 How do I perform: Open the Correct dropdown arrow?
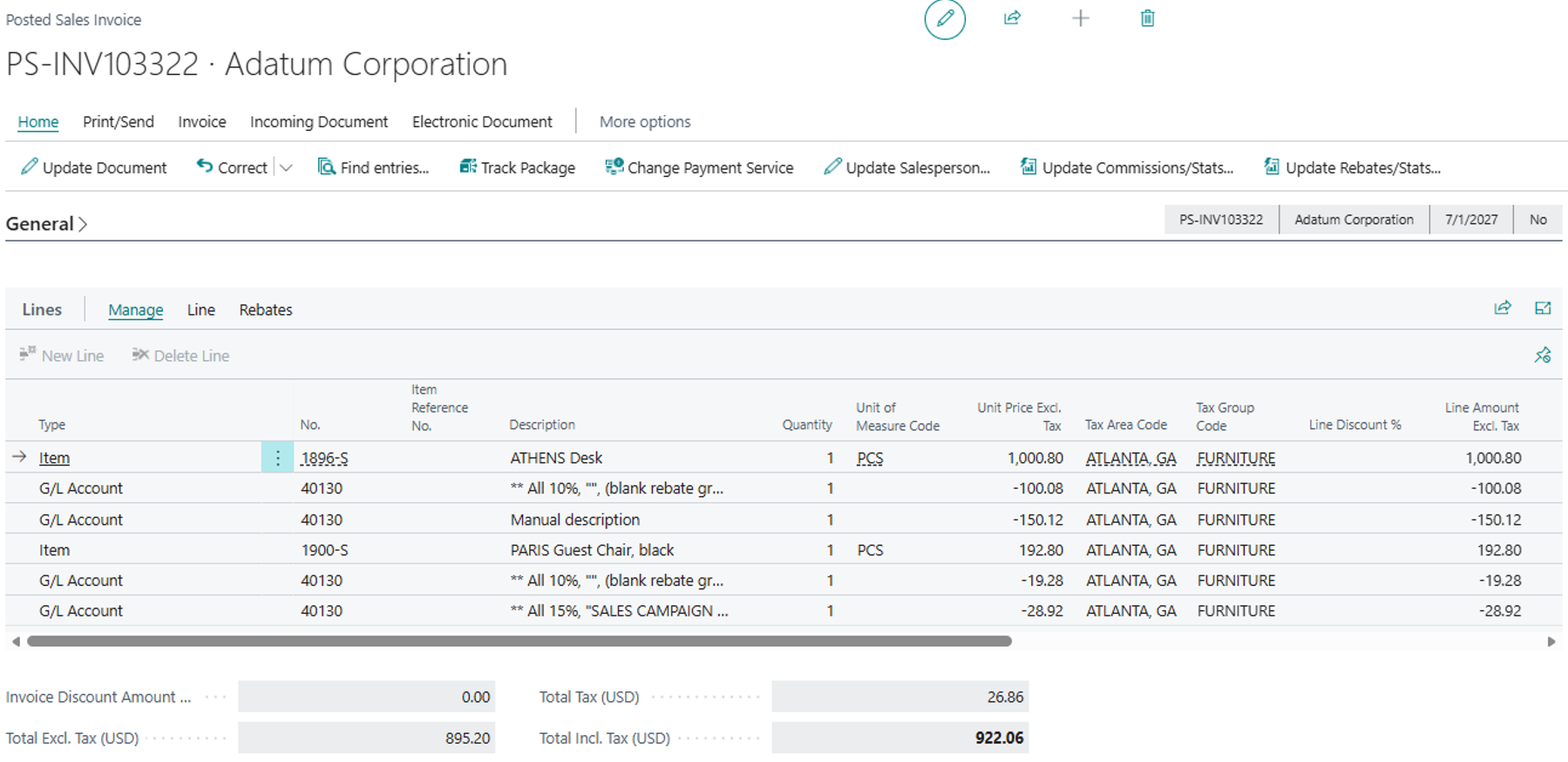point(286,167)
